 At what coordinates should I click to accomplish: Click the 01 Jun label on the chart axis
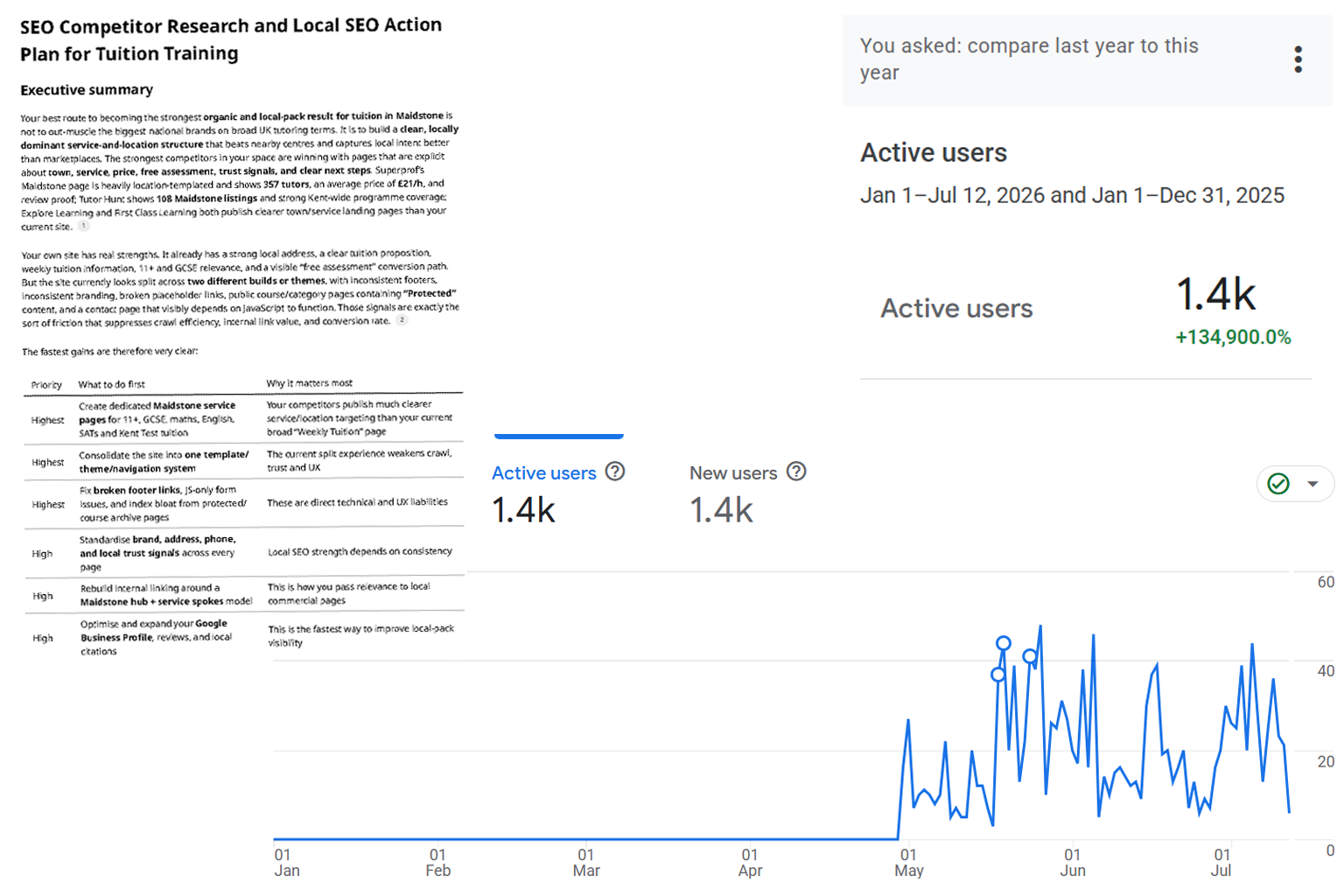tap(1073, 863)
